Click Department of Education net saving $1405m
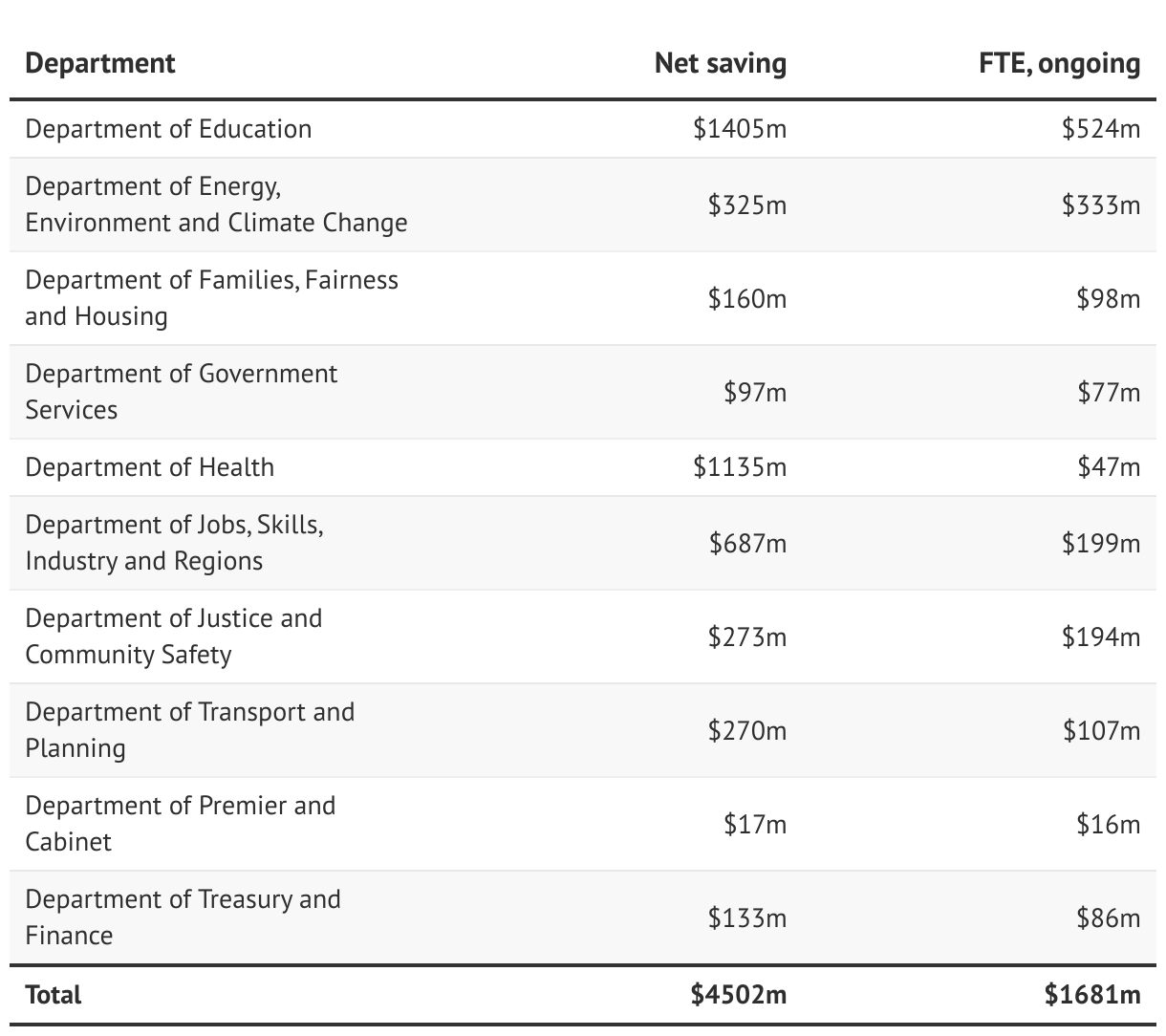 (740, 129)
